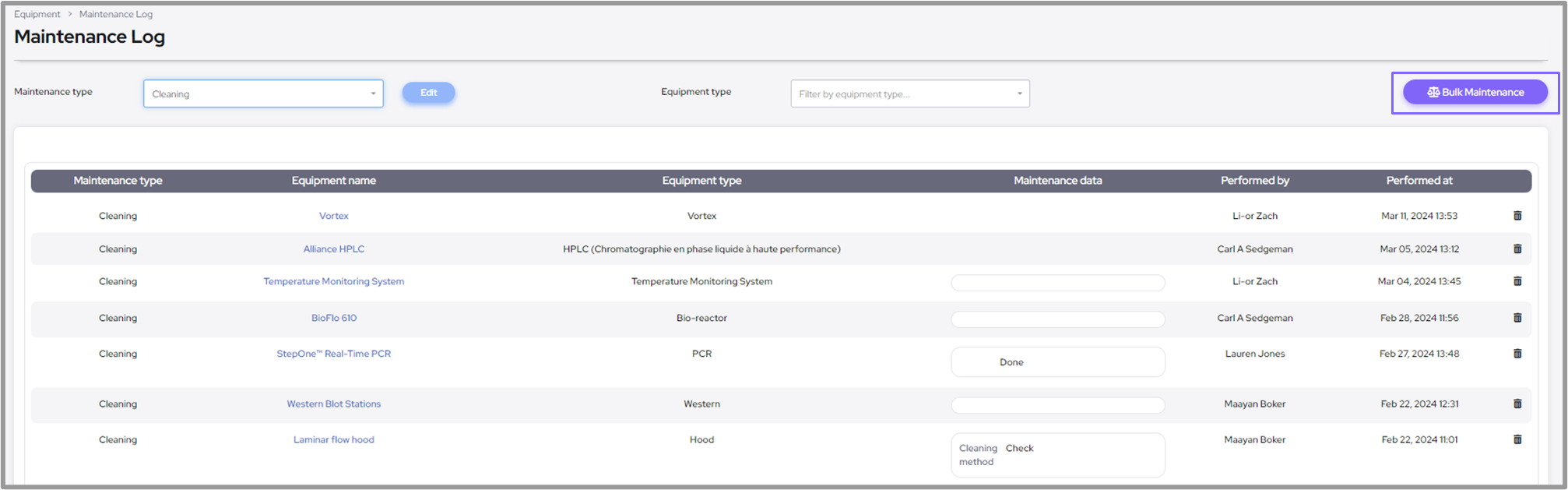The width and height of the screenshot is (1568, 490).
Task: Click empty maintenance data field for BioFlo 610
Action: [x=1057, y=319]
